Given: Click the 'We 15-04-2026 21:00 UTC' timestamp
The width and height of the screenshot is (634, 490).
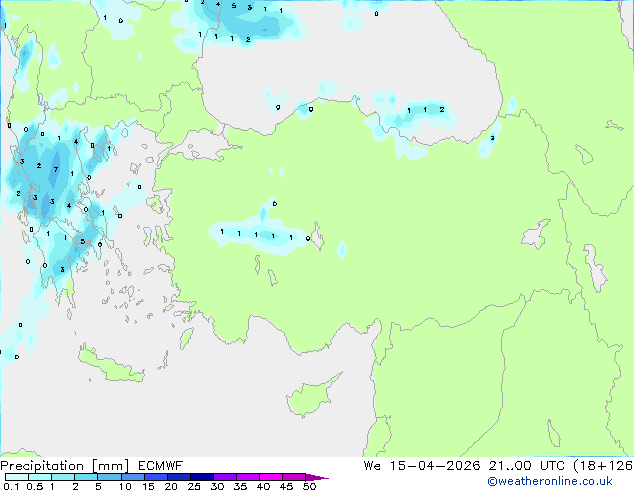Looking at the screenshot, I should (x=464, y=466).
